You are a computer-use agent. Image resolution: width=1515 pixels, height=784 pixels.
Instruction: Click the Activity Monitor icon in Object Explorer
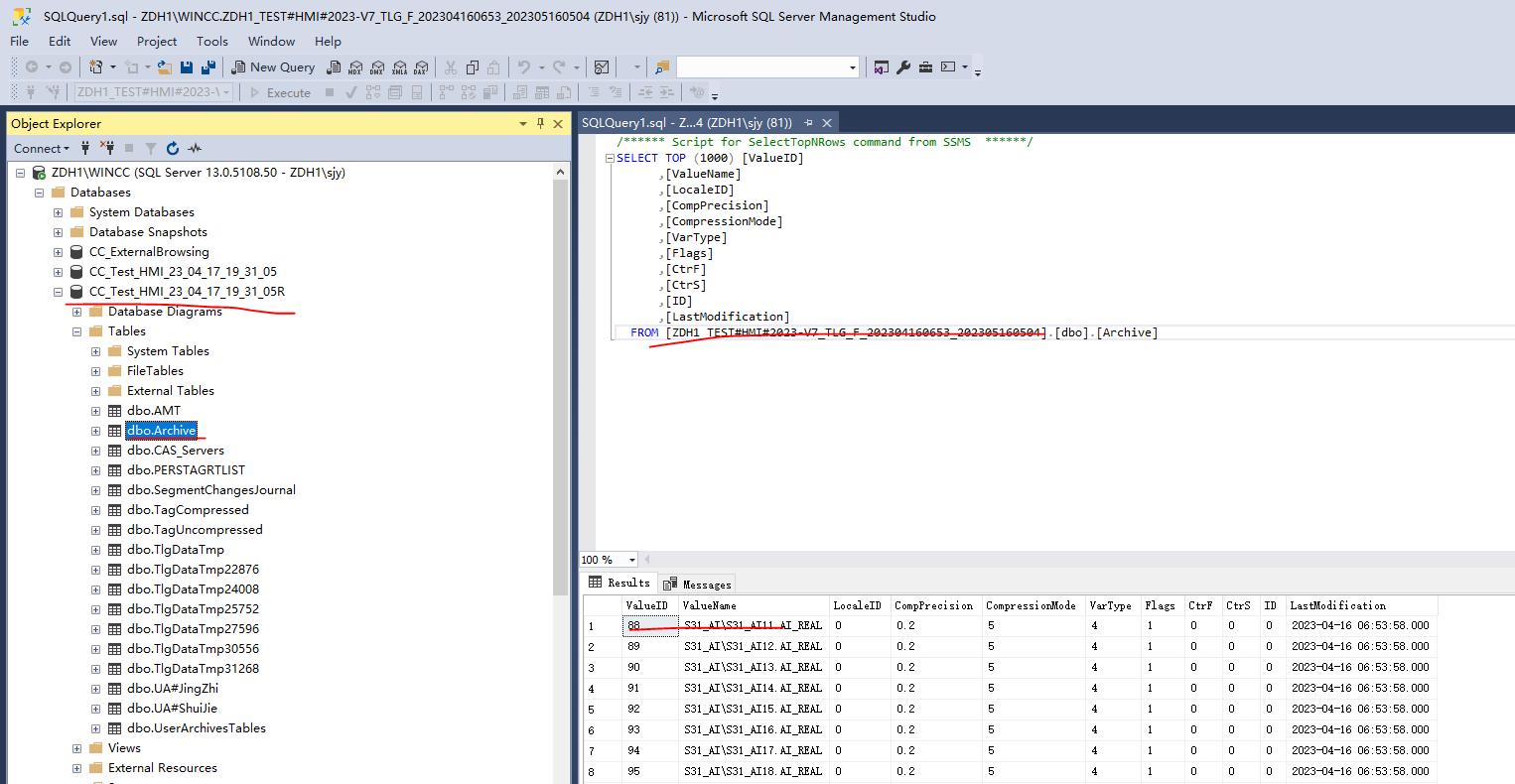pos(195,148)
